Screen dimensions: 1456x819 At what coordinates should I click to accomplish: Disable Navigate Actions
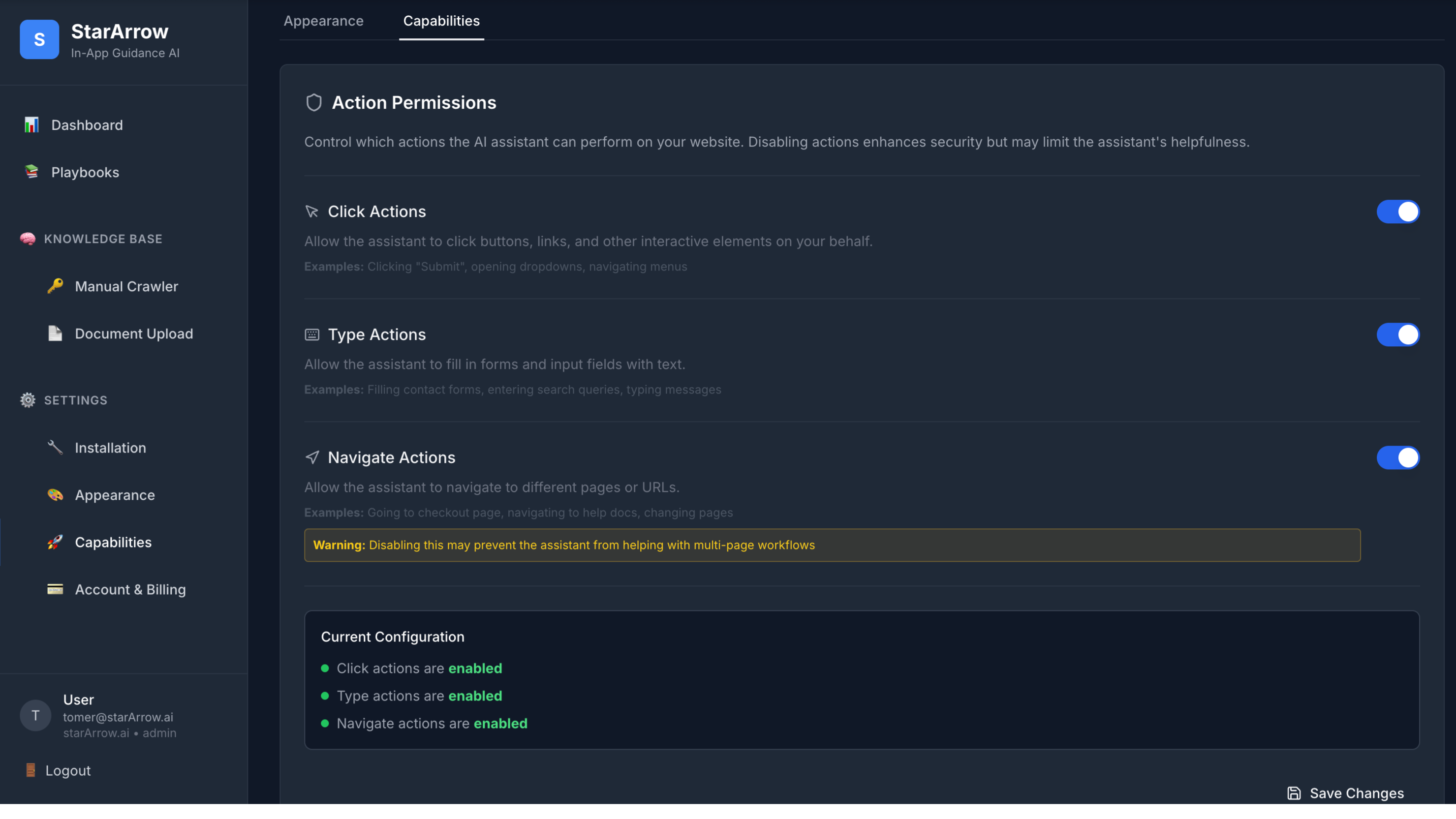pyautogui.click(x=1398, y=458)
